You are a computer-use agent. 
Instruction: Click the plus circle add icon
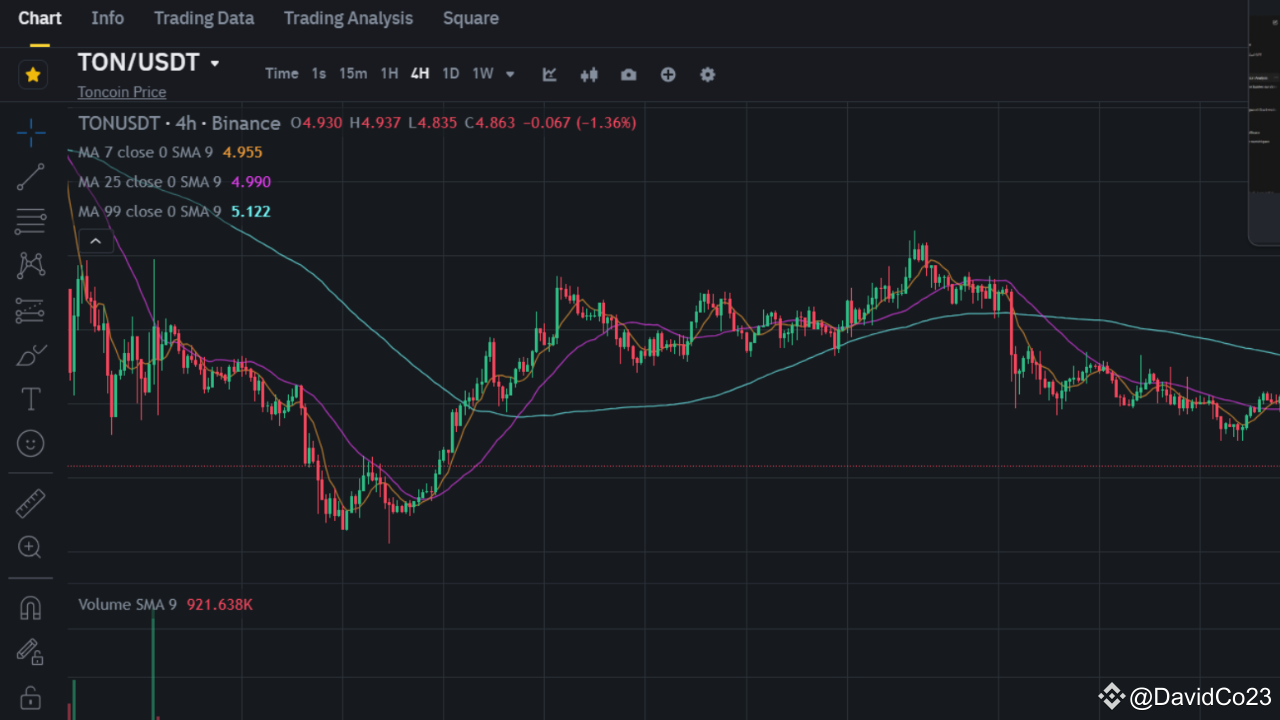(668, 74)
